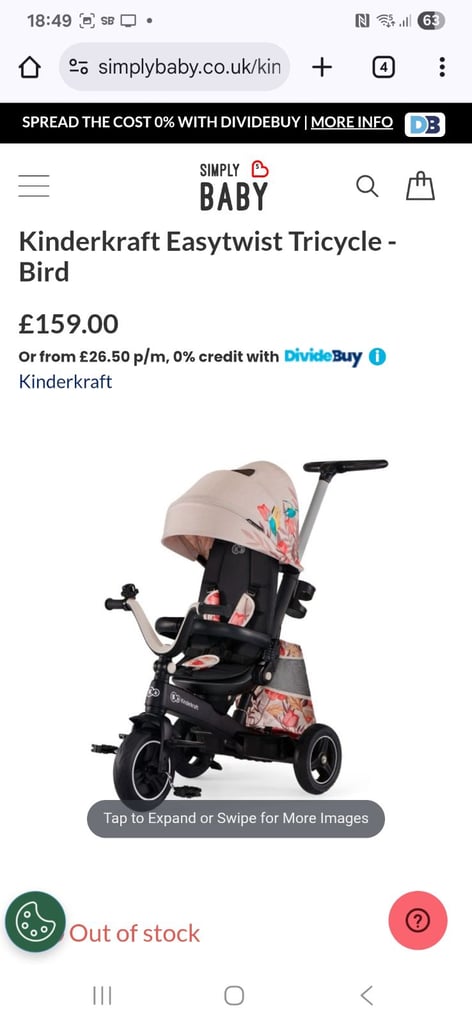Open the Kinderkraft brand link

(65, 381)
